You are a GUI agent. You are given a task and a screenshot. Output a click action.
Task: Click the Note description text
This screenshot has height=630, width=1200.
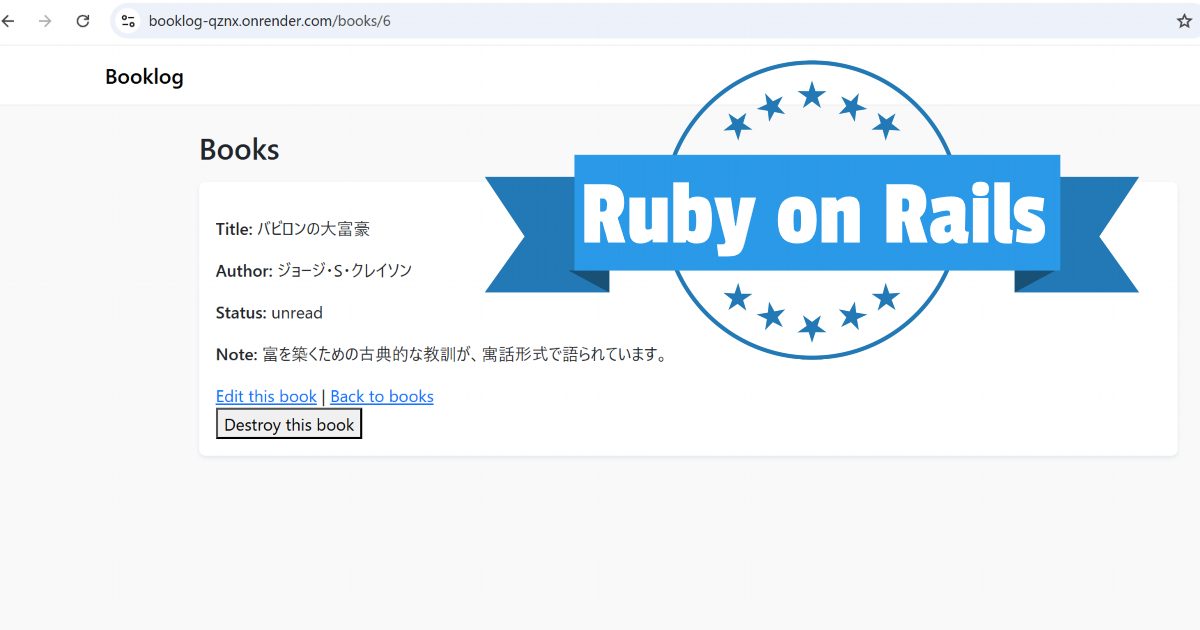click(x=464, y=355)
